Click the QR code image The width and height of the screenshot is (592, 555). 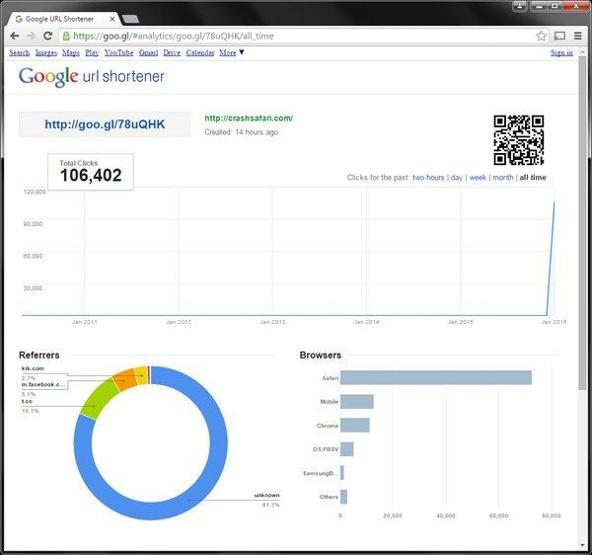(x=518, y=140)
